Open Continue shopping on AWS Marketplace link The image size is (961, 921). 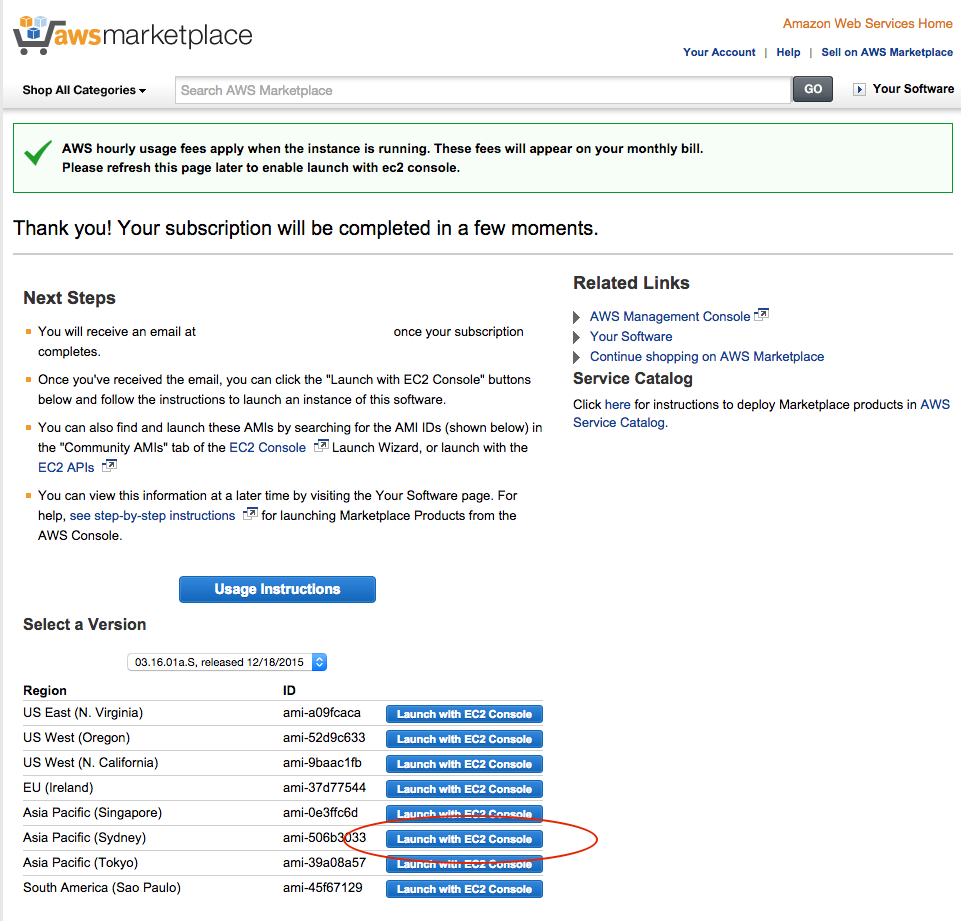(x=707, y=357)
